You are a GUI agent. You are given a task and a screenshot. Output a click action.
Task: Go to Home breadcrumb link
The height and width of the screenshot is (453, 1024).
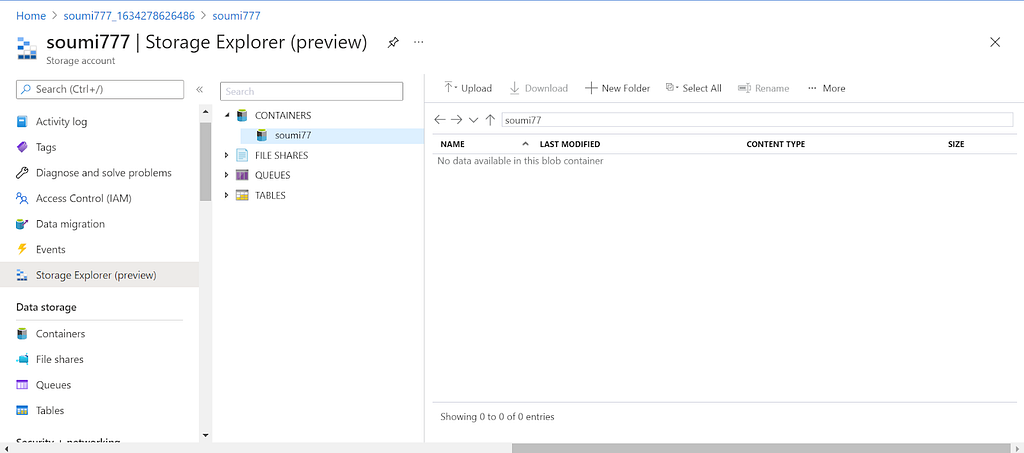click(31, 16)
